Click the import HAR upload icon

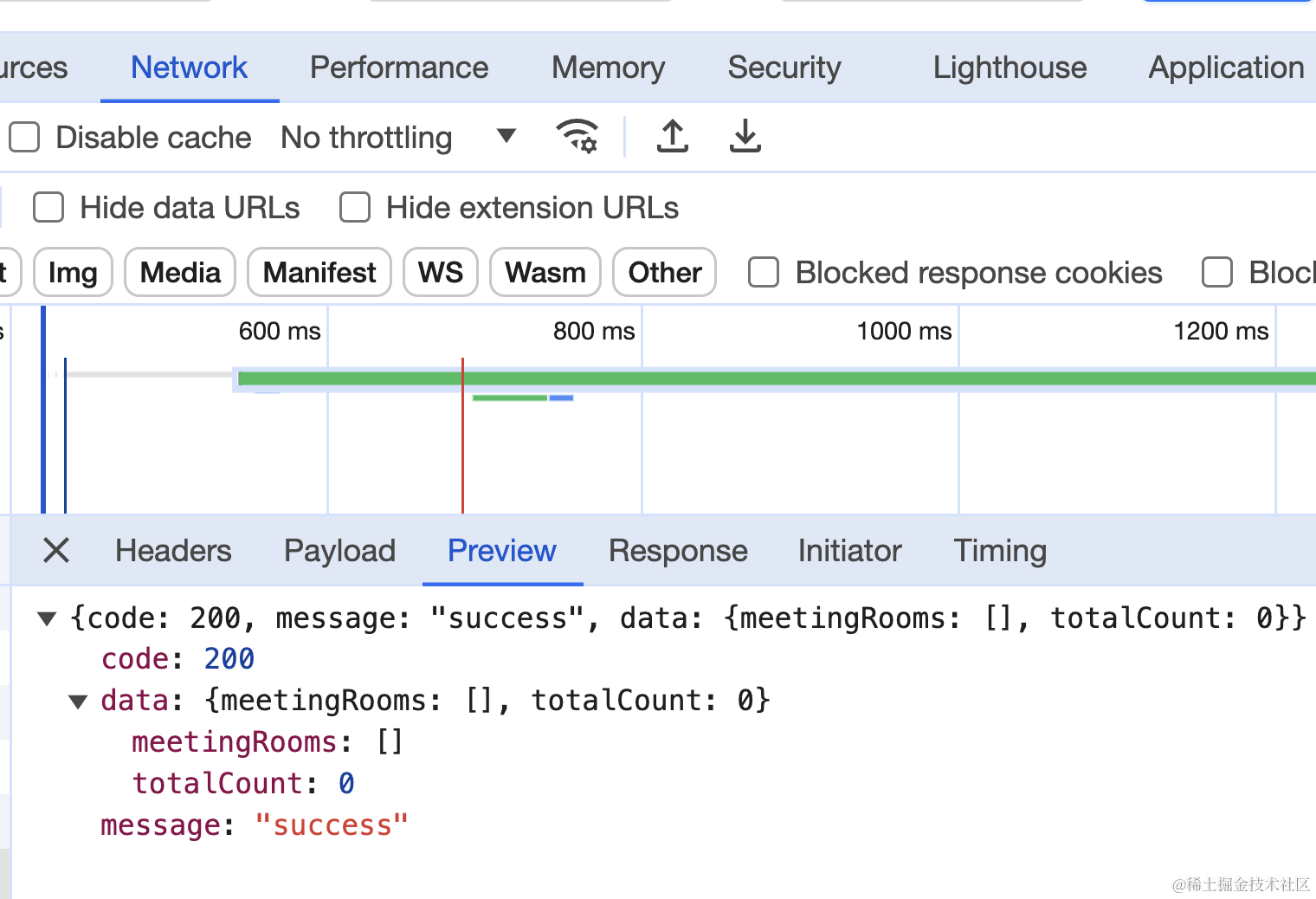pyautogui.click(x=672, y=136)
